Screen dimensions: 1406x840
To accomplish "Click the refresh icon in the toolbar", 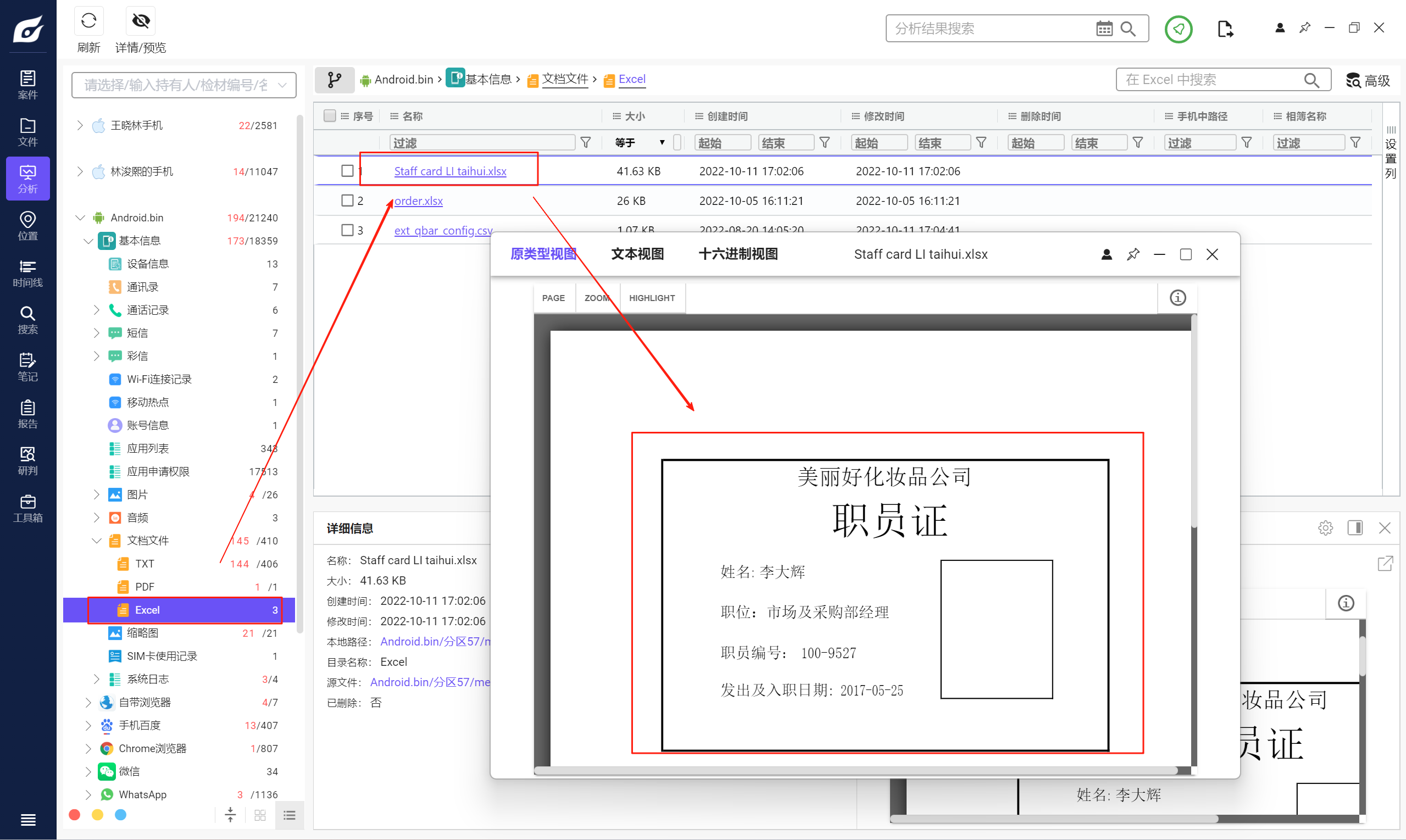I will point(88,21).
